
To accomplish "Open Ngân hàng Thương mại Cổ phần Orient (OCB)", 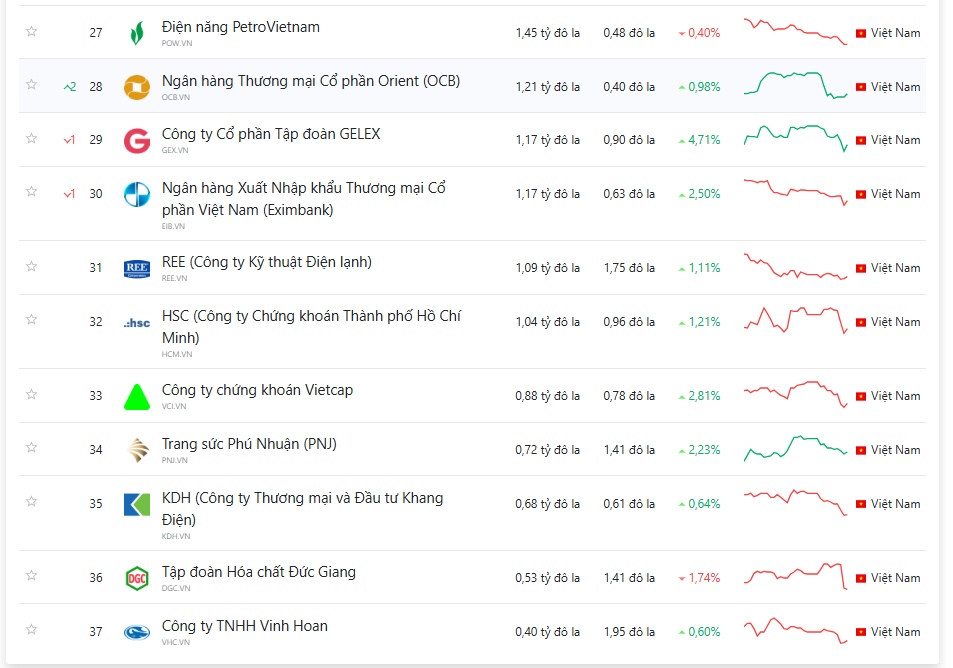I will click(311, 81).
